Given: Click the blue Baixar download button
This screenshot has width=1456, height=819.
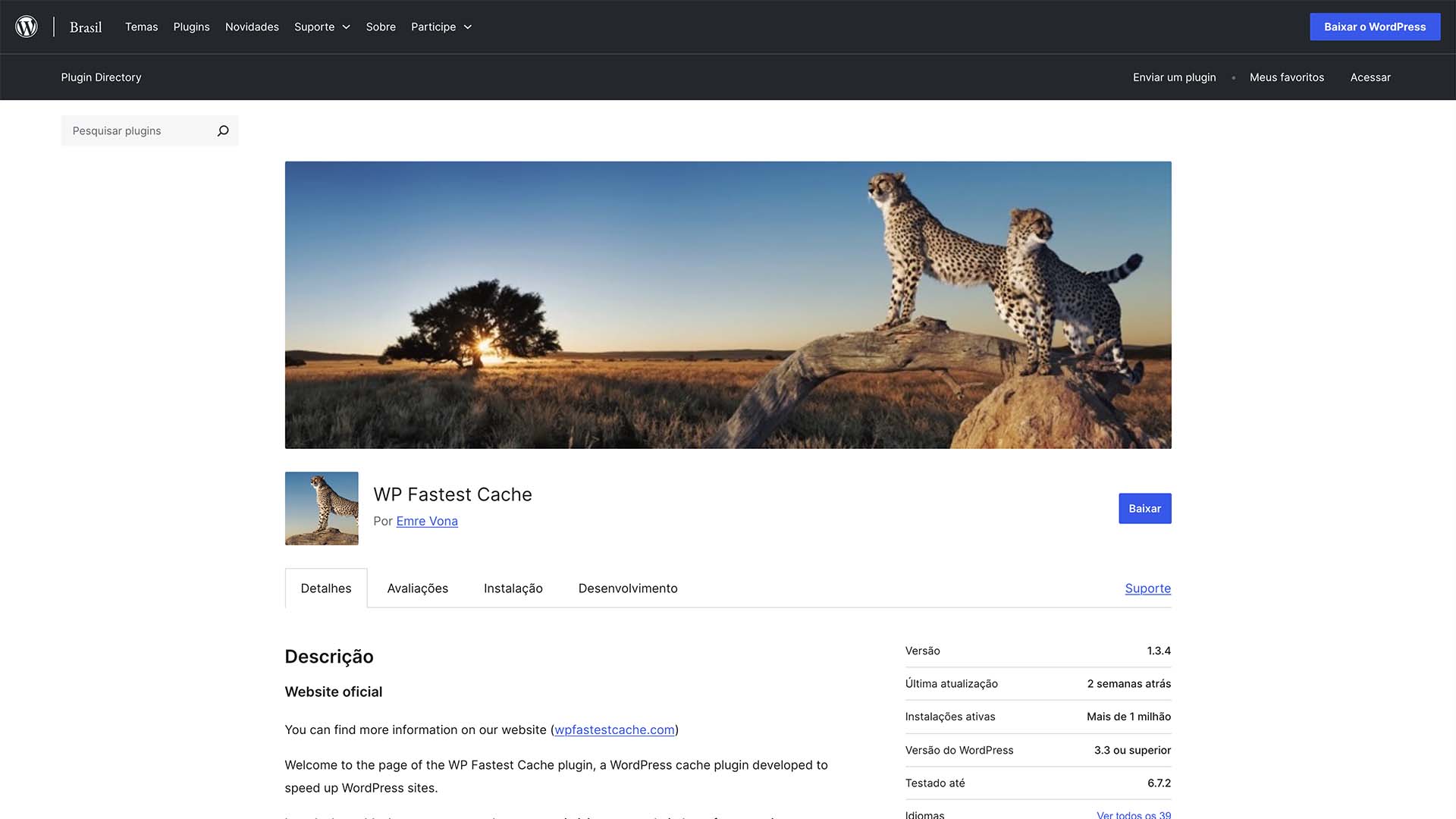Looking at the screenshot, I should pyautogui.click(x=1144, y=508).
